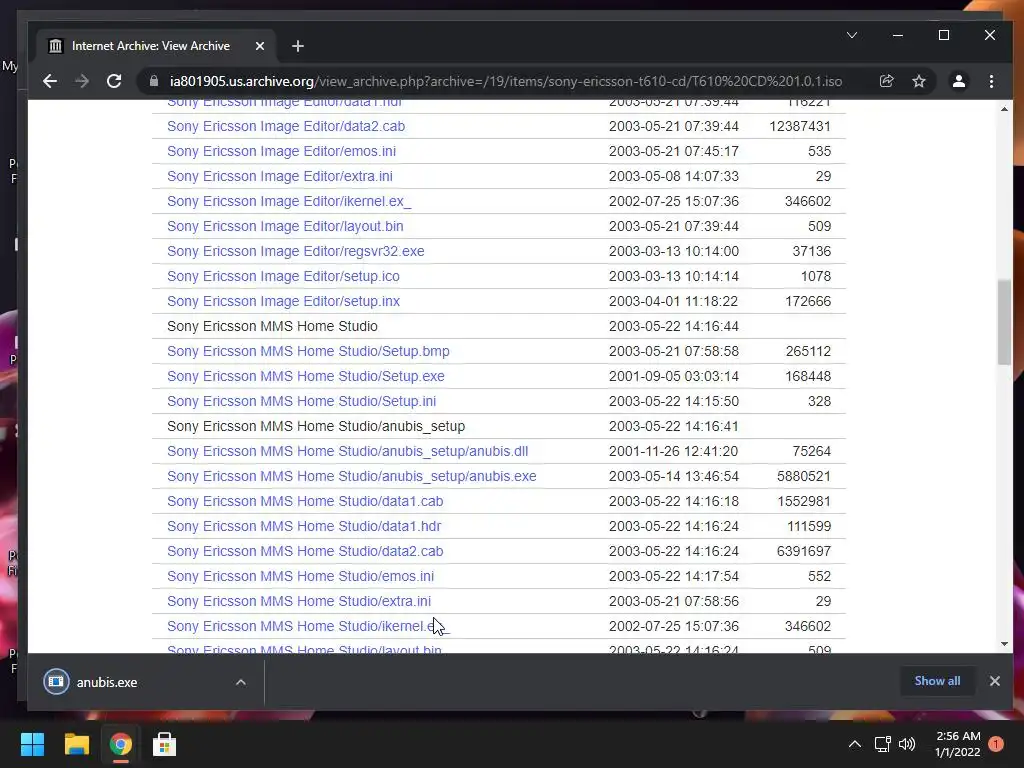Bookmark this page with the star icon
The image size is (1024, 768).
(919, 81)
